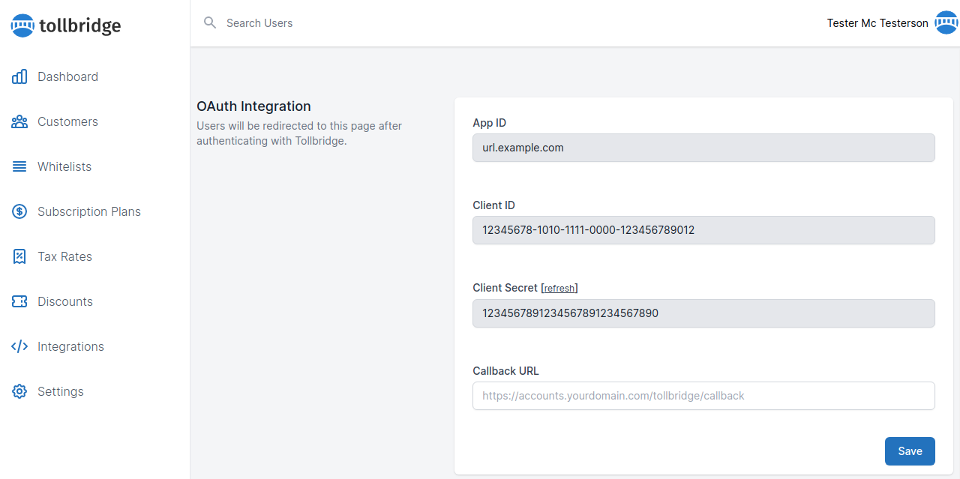Open the Tax Rates section
Image resolution: width=960 pixels, height=479 pixels.
[x=65, y=257]
